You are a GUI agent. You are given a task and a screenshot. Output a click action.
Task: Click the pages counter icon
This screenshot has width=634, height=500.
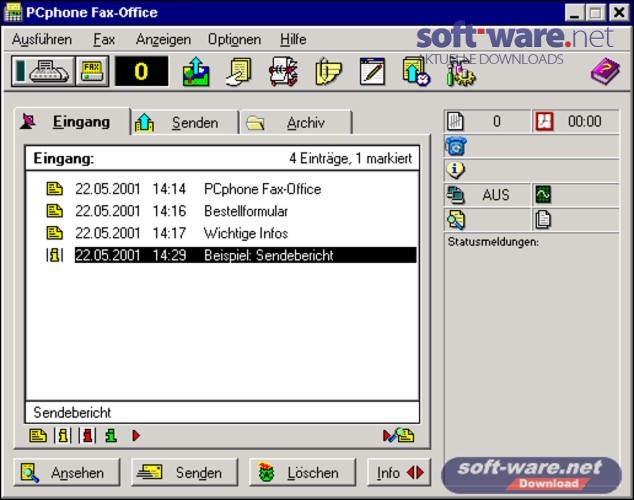coord(455,122)
